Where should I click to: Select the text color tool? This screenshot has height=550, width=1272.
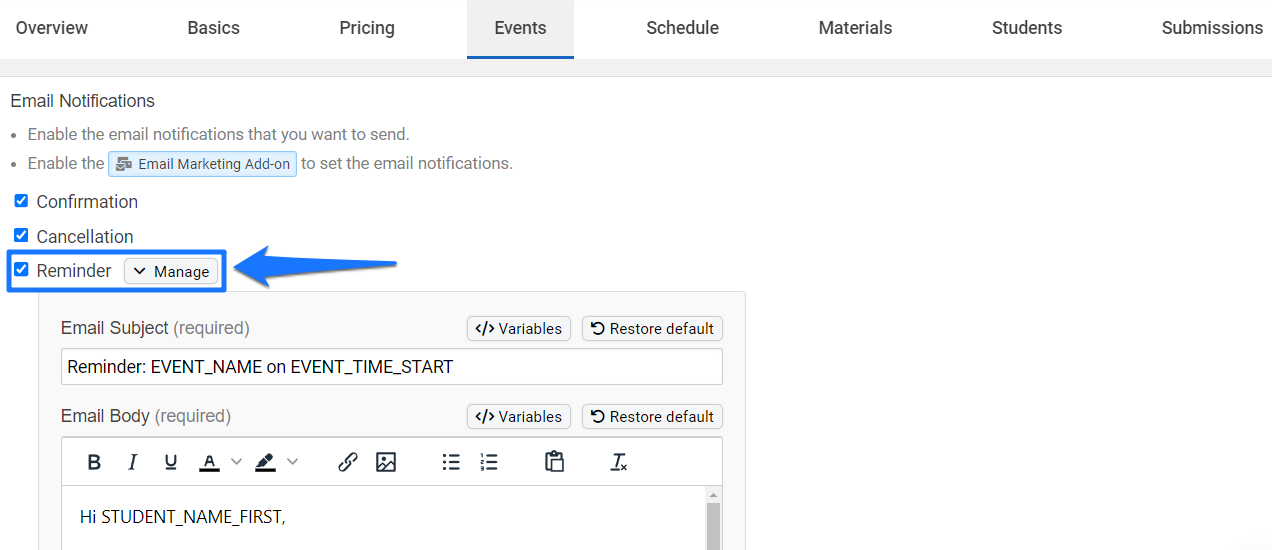click(x=209, y=462)
